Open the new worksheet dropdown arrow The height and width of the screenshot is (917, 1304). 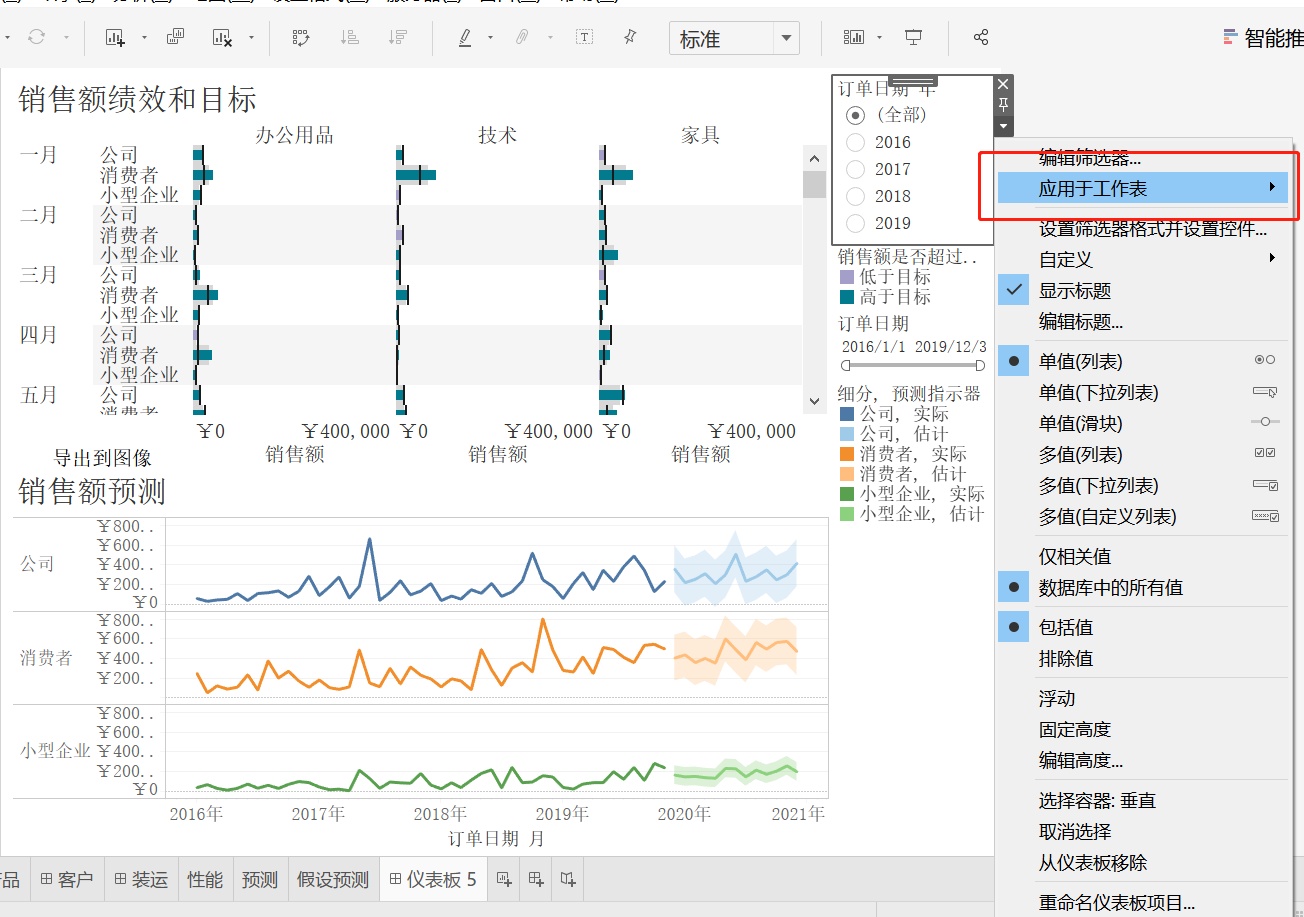[x=144, y=38]
